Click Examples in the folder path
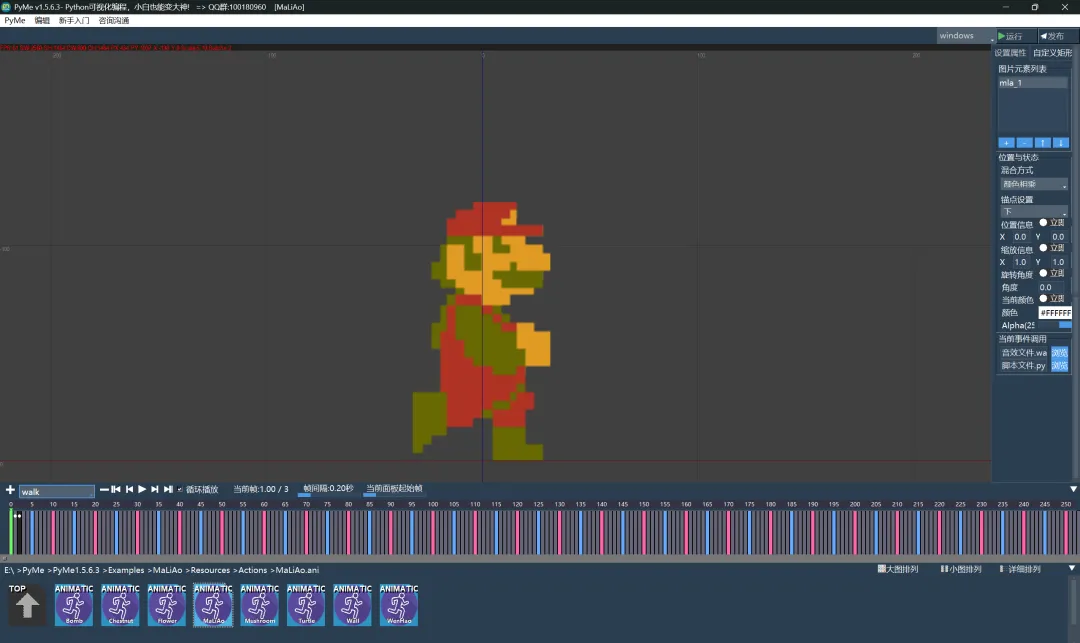The height and width of the screenshot is (643, 1080). (126, 570)
